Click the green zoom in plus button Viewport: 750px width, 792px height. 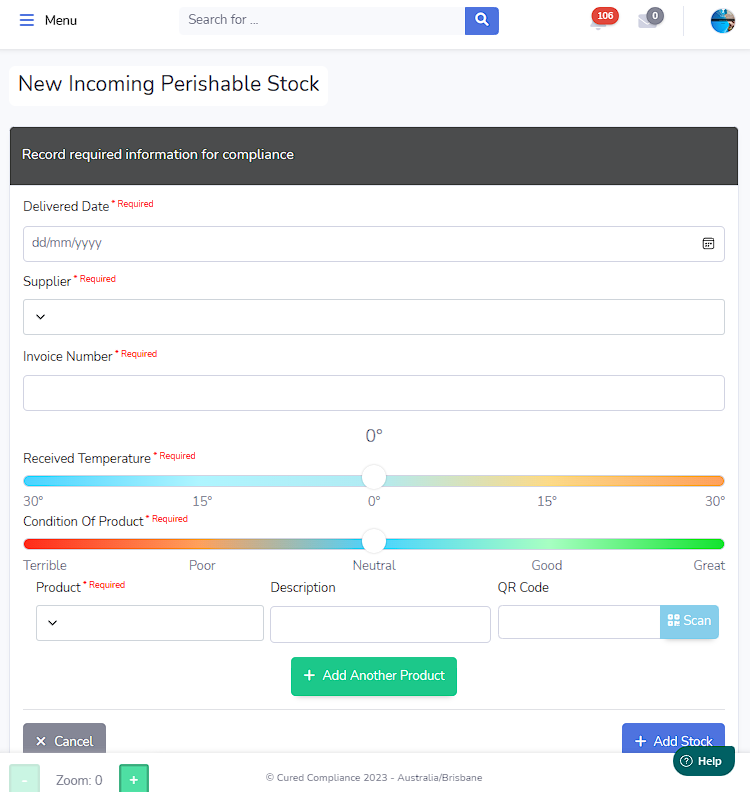coord(134,779)
